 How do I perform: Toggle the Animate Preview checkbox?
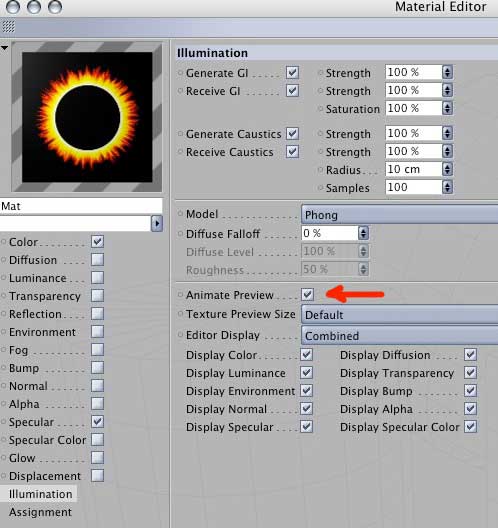[x=307, y=294]
